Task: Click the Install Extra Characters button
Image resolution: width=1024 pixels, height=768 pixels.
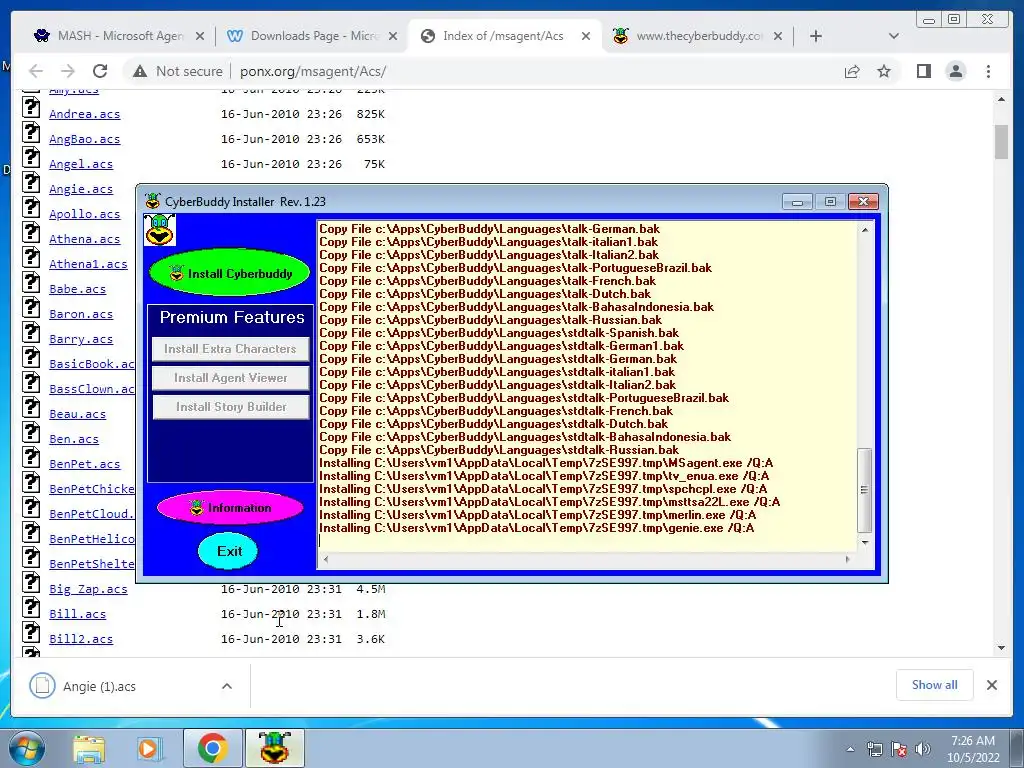Action: [230, 349]
